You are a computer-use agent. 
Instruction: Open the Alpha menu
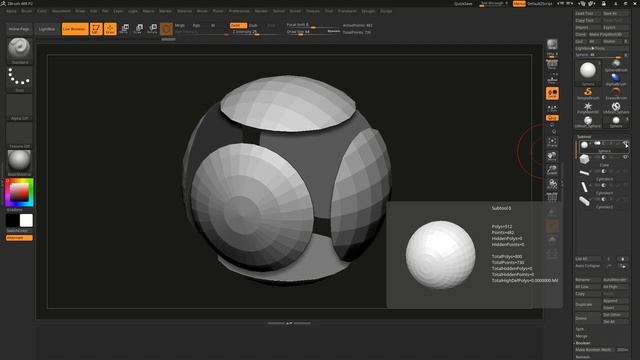click(x=11, y=11)
